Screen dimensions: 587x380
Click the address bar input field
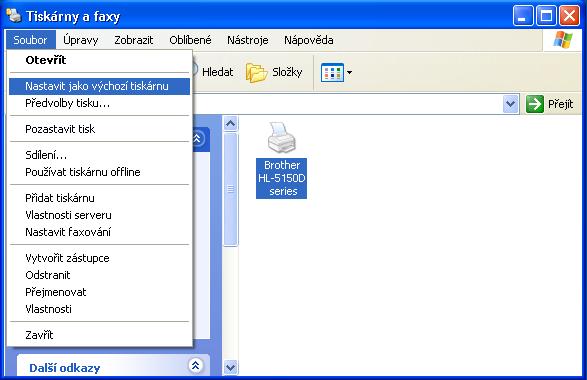click(347, 104)
